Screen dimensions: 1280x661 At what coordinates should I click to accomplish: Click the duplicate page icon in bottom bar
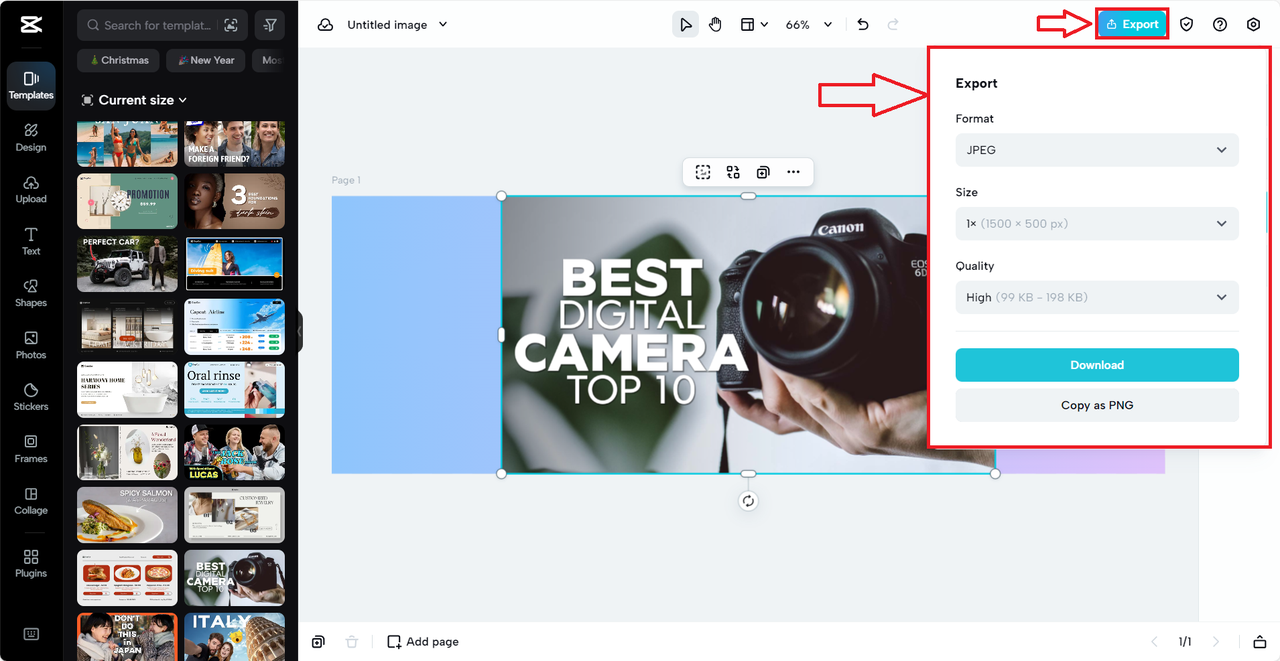(318, 642)
